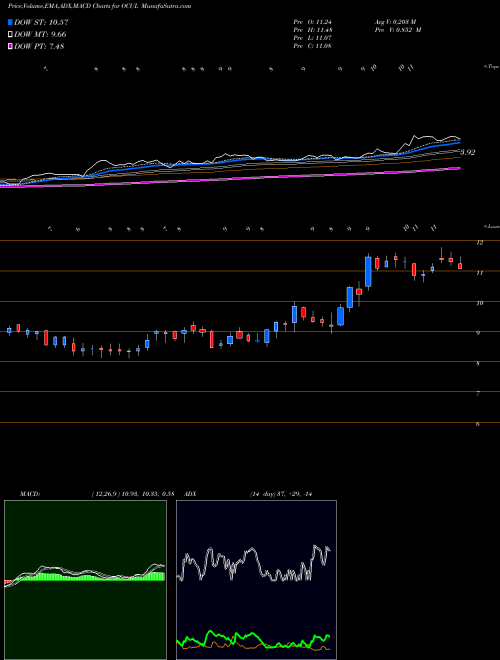Click the MACD title label
The width and height of the screenshot is (500, 660).
click(30, 494)
